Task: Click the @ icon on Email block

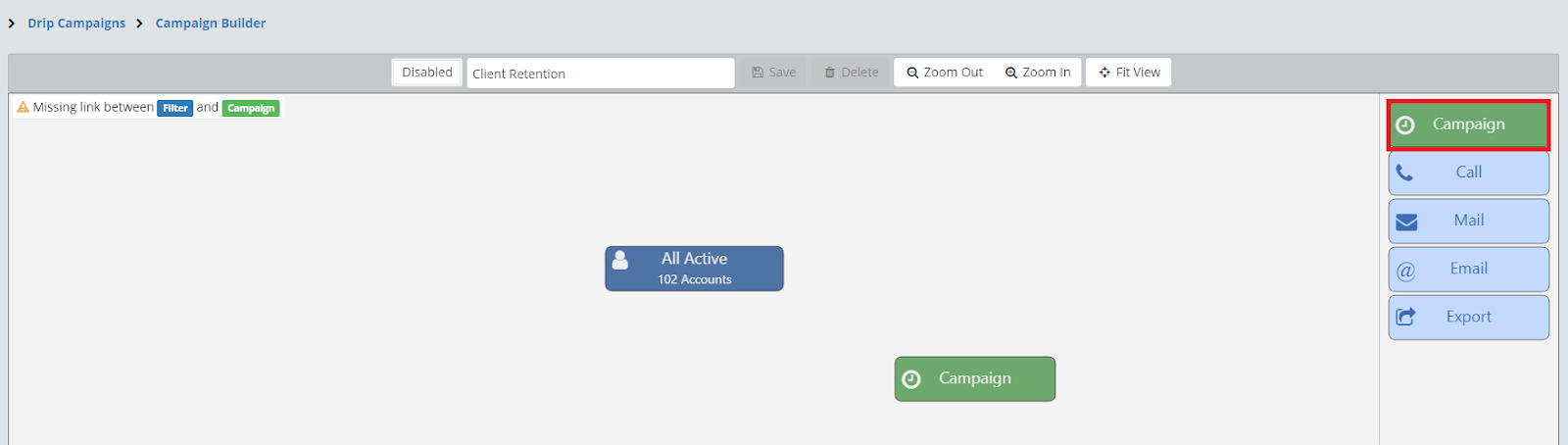Action: [1406, 271]
